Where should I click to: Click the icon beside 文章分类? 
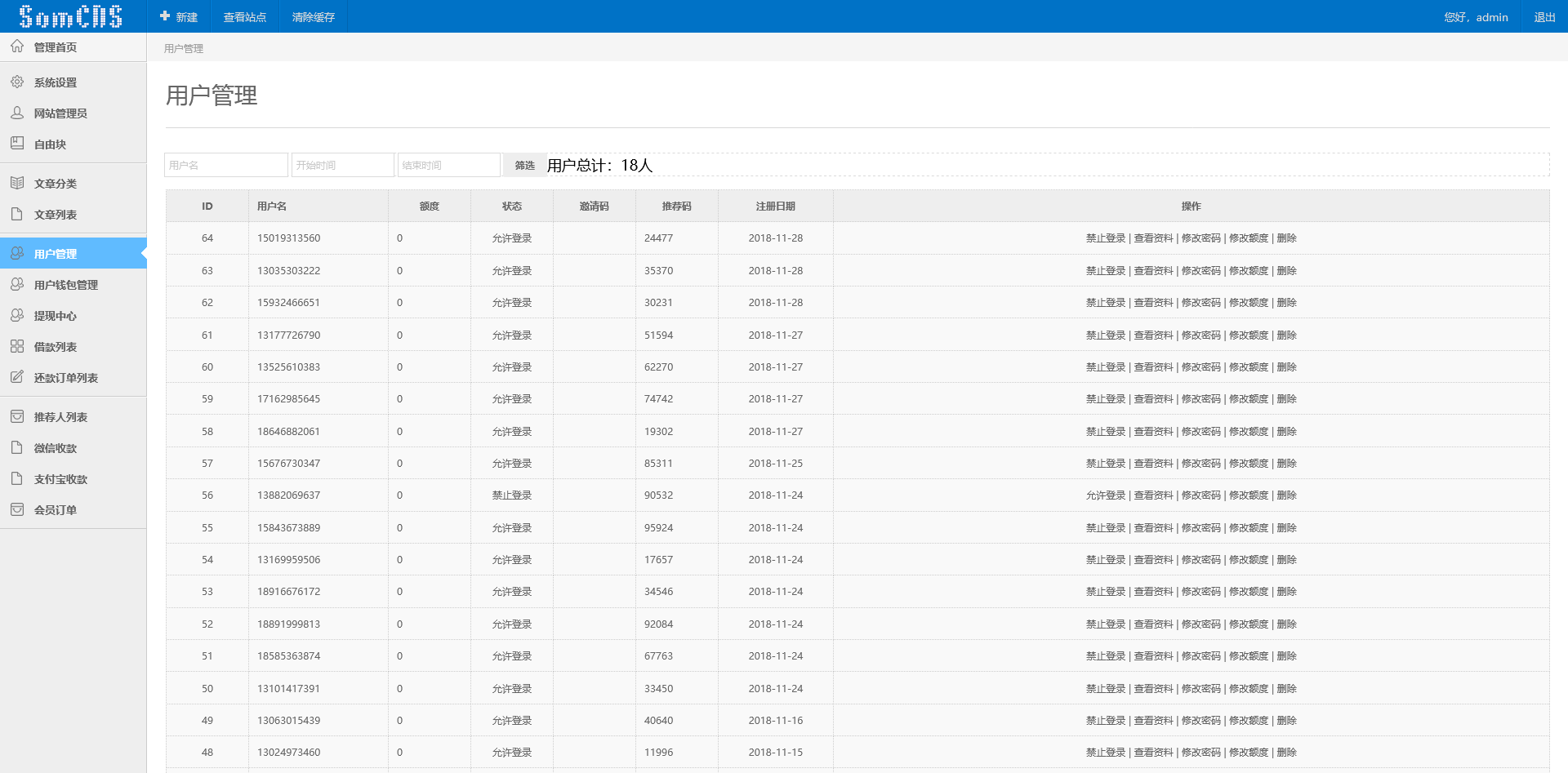17,183
